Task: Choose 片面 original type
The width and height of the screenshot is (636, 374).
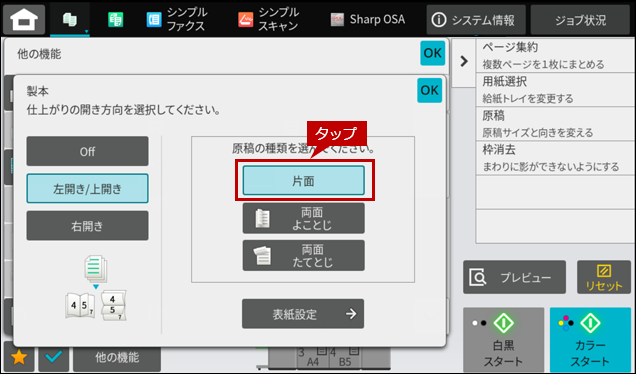Action: click(x=303, y=181)
